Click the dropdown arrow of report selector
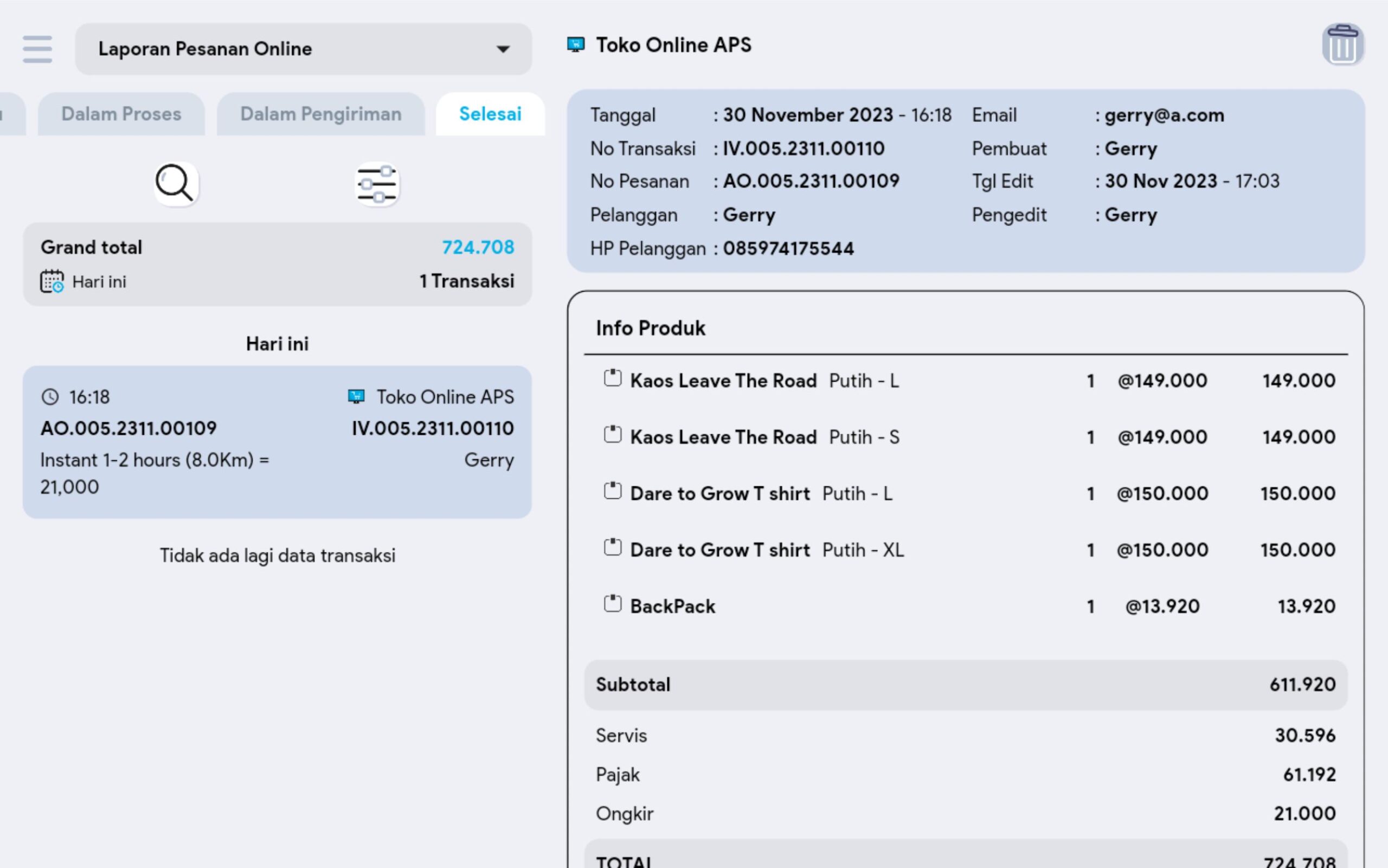Viewport: 1388px width, 868px height. [503, 49]
